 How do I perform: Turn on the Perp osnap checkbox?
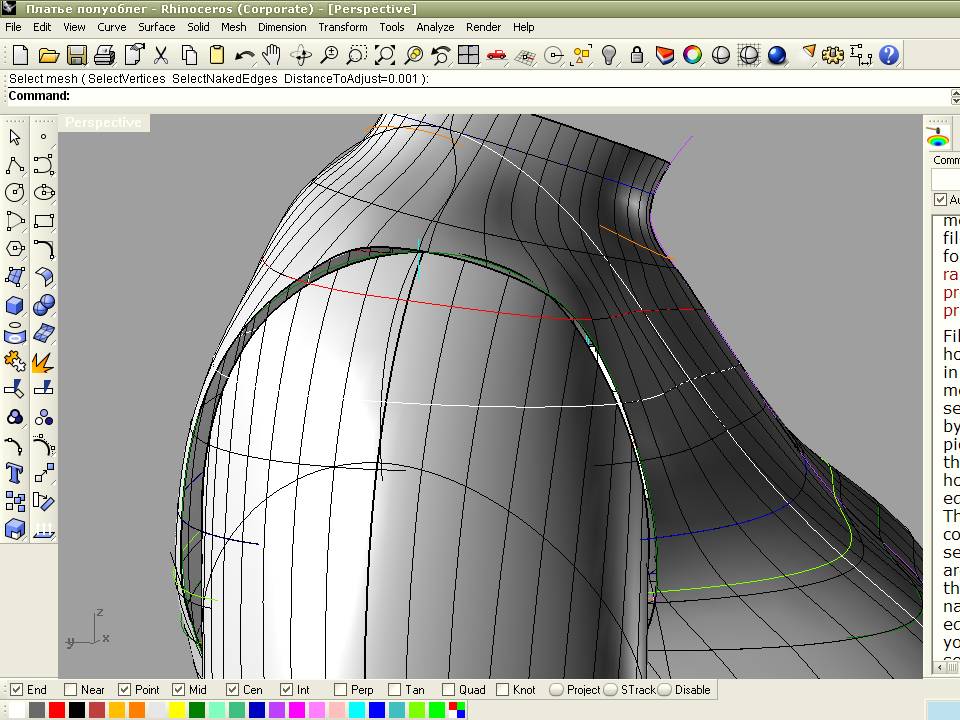click(341, 690)
